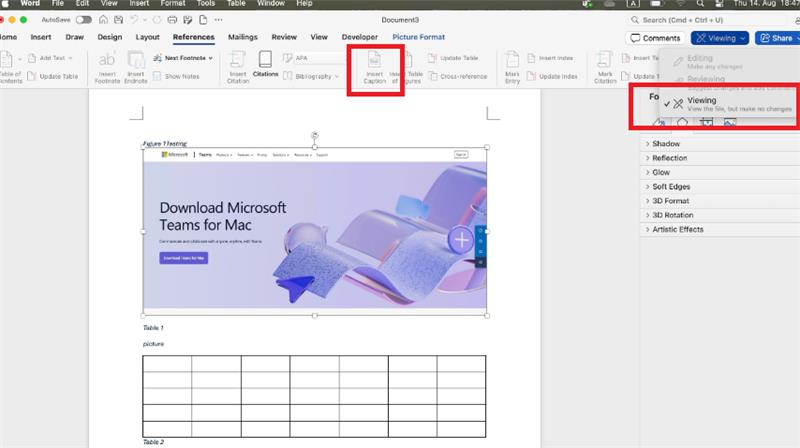Viewport: 800px width, 448px height.
Task: Click the Insert Footnote icon
Action: pos(107,60)
